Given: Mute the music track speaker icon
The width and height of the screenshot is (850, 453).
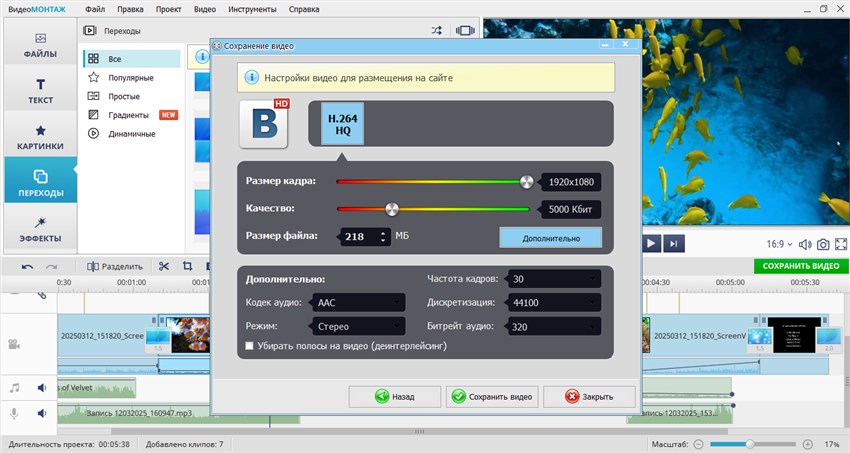Looking at the screenshot, I should coord(43,387).
